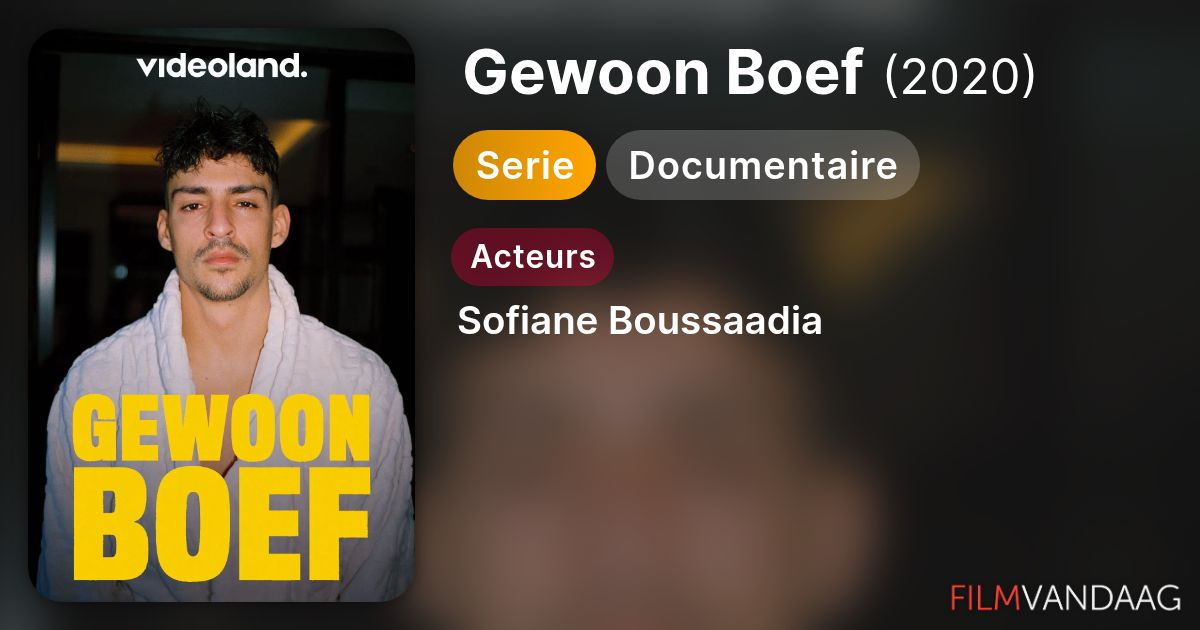Image resolution: width=1200 pixels, height=630 pixels.
Task: Open the FilmVandaag logo link
Action: coord(1065,597)
